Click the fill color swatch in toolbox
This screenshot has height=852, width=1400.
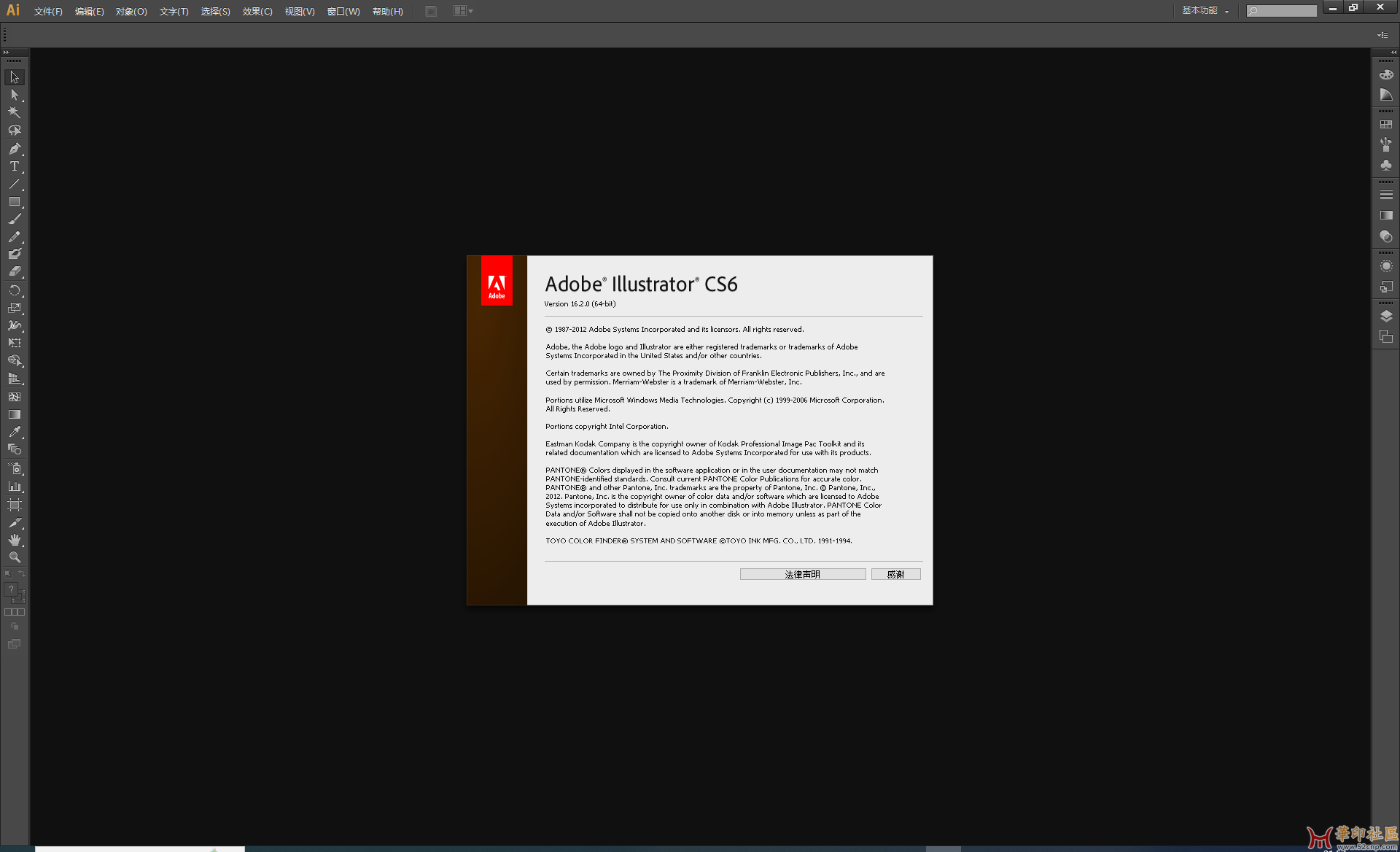pyautogui.click(x=11, y=589)
